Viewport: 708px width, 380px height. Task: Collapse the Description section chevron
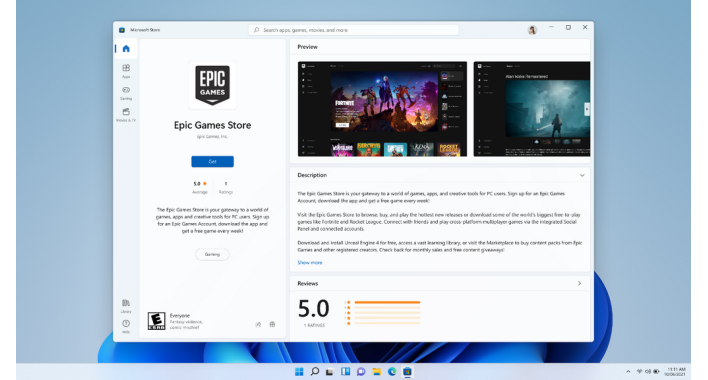582,175
